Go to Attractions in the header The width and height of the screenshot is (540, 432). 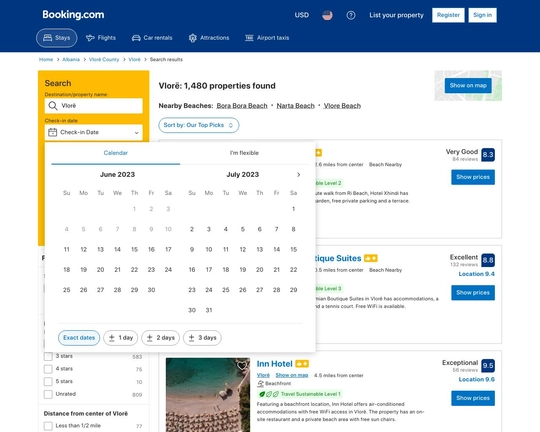[209, 38]
